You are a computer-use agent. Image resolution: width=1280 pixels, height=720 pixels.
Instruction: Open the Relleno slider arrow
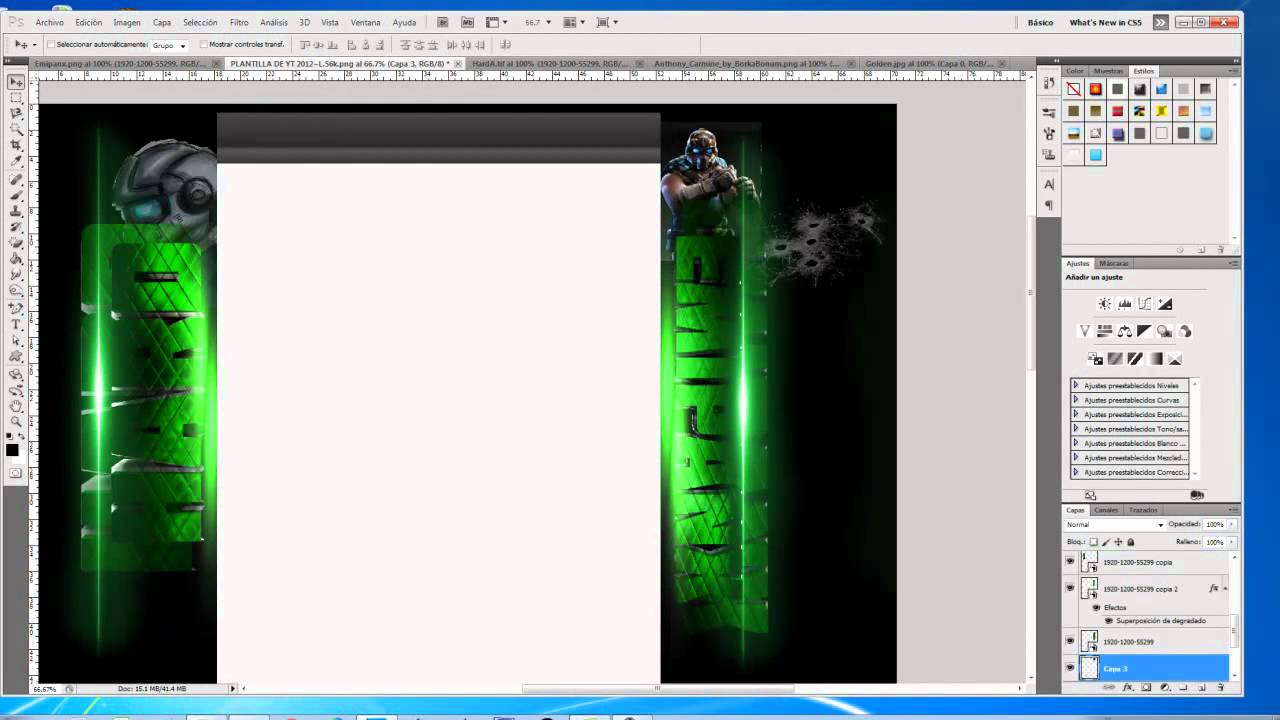point(1231,542)
